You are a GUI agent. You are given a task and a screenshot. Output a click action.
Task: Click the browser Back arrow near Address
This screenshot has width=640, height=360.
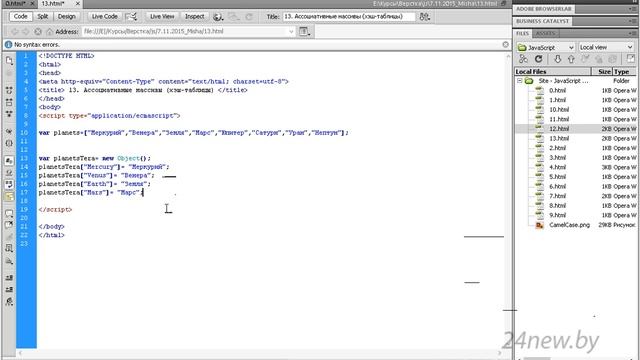click(15, 31)
